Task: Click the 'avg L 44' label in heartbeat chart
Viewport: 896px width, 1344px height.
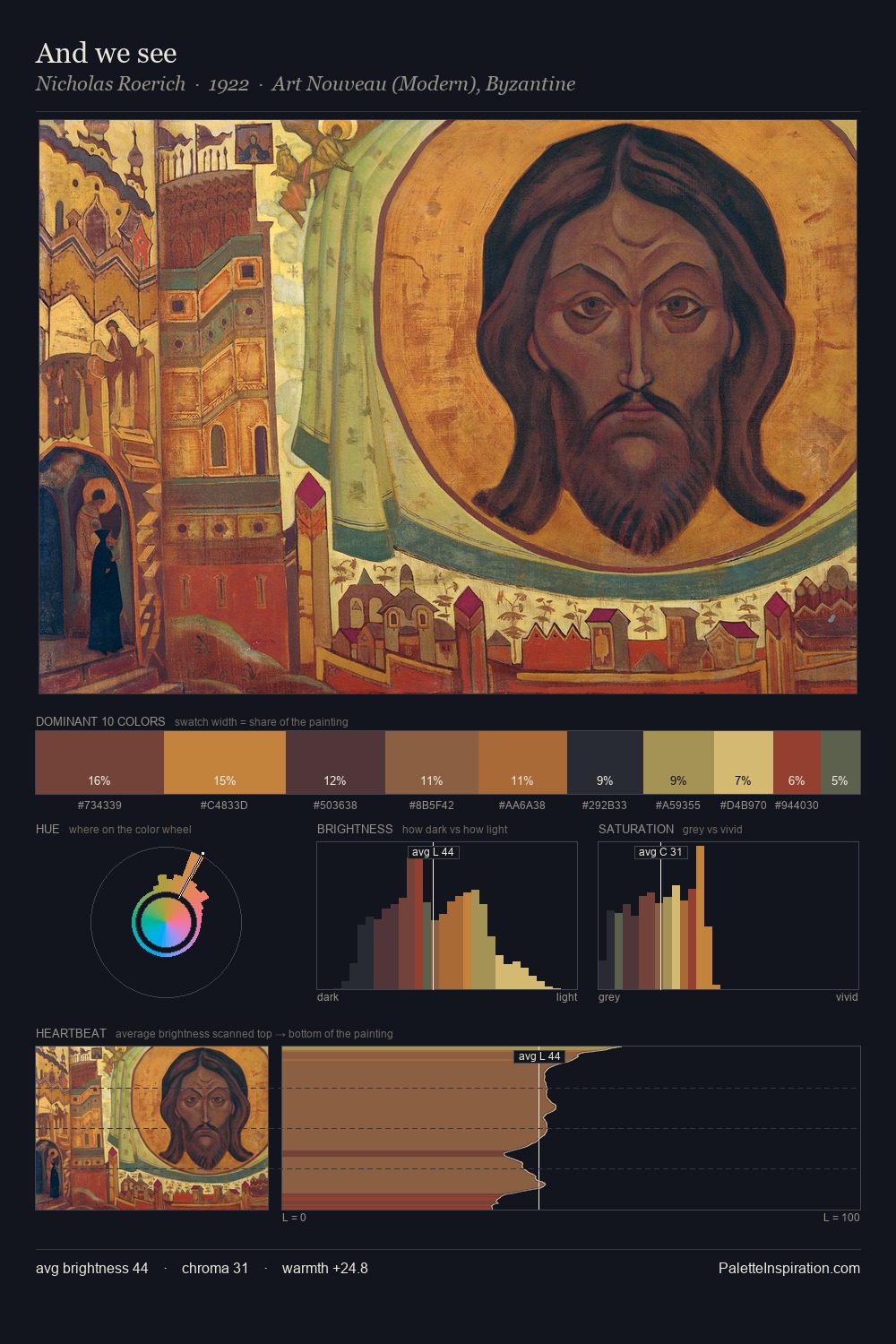Action: click(539, 1056)
